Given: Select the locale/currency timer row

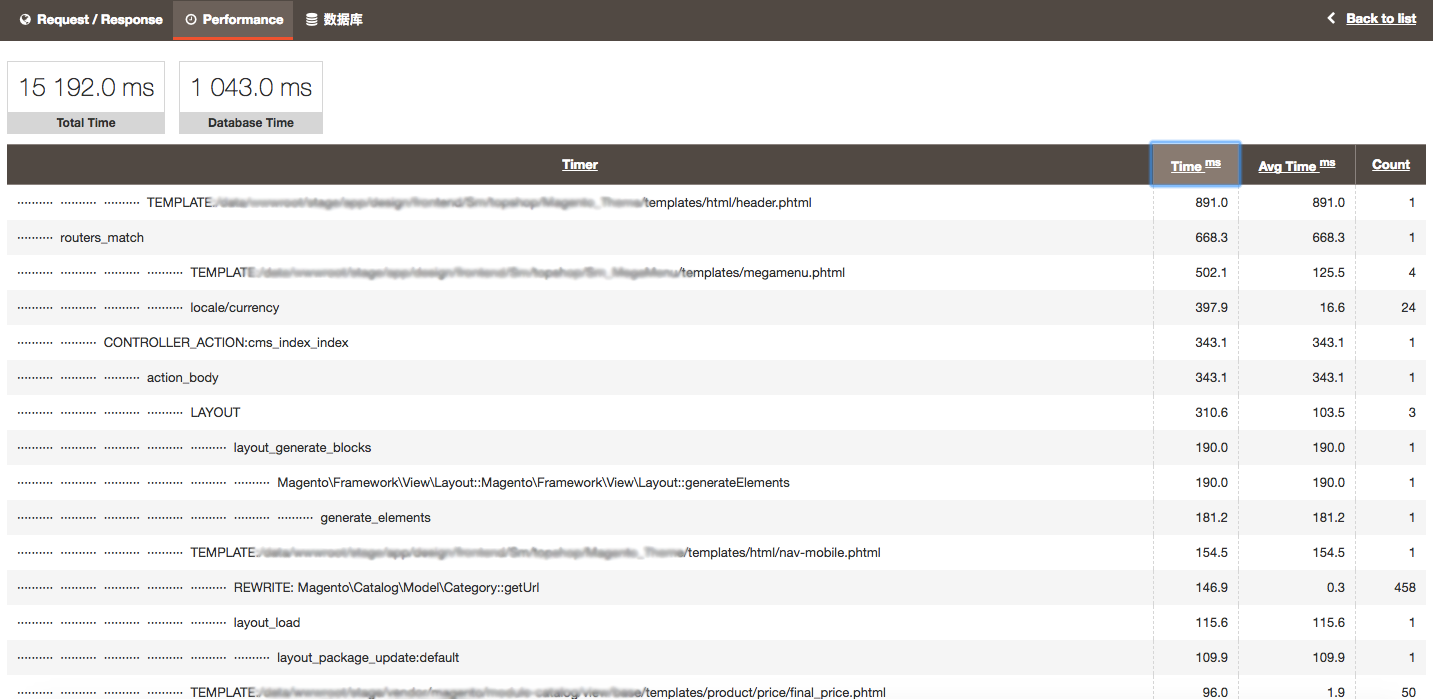Looking at the screenshot, I should [235, 308].
